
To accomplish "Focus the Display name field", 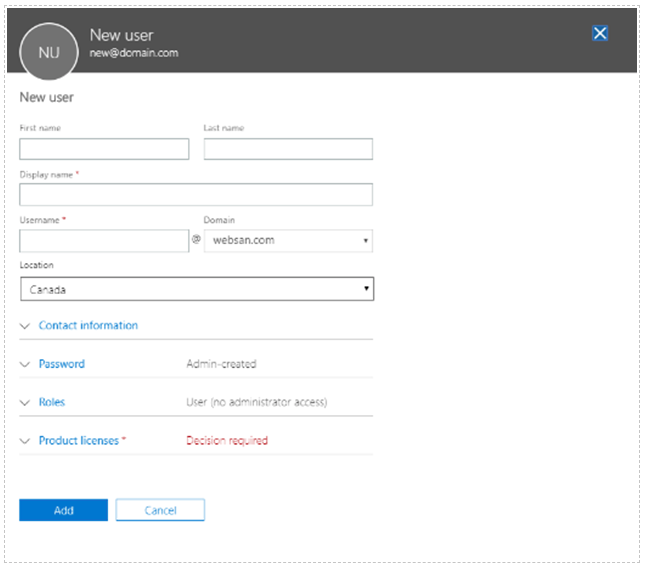I will pos(196,195).
